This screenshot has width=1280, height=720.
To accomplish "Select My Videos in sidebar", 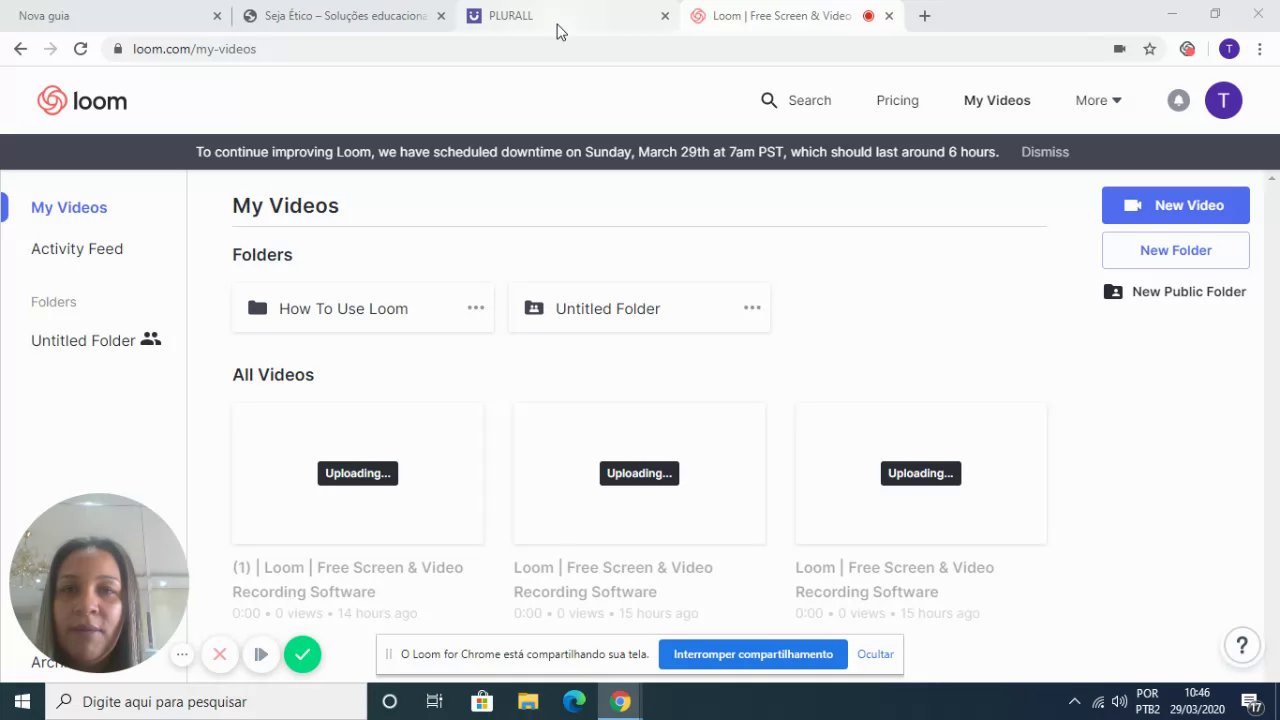I will (x=69, y=207).
